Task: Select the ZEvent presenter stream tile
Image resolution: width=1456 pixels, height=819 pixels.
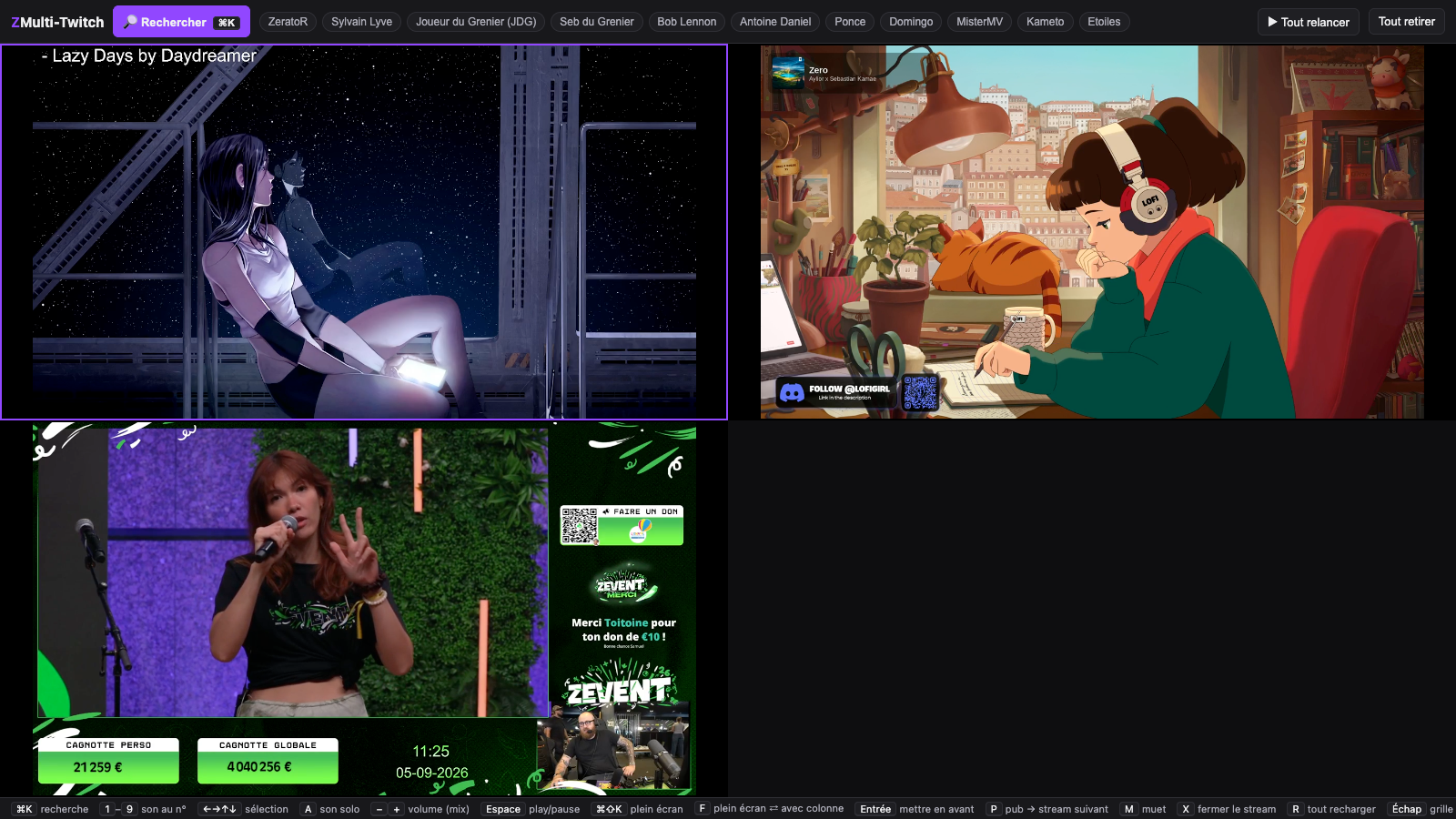Action: coord(364,609)
